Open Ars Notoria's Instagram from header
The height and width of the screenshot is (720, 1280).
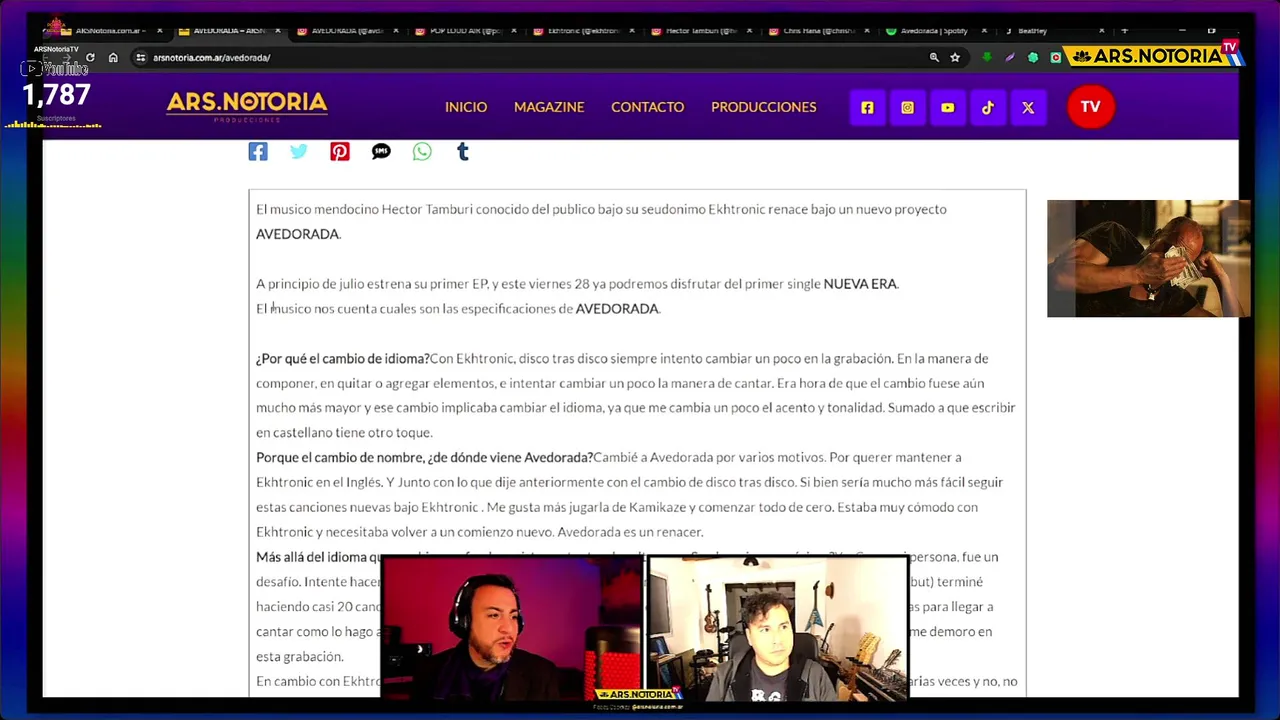[x=907, y=107]
